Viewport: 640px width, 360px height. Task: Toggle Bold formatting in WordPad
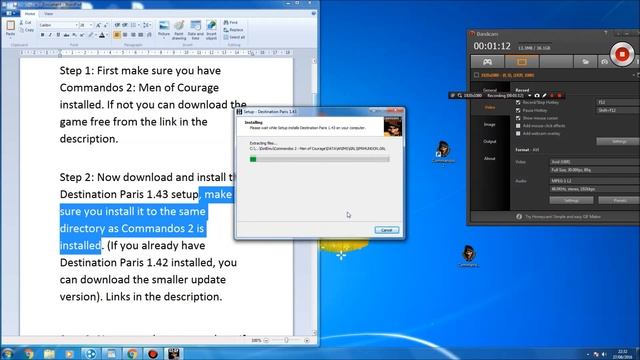[42, 35]
